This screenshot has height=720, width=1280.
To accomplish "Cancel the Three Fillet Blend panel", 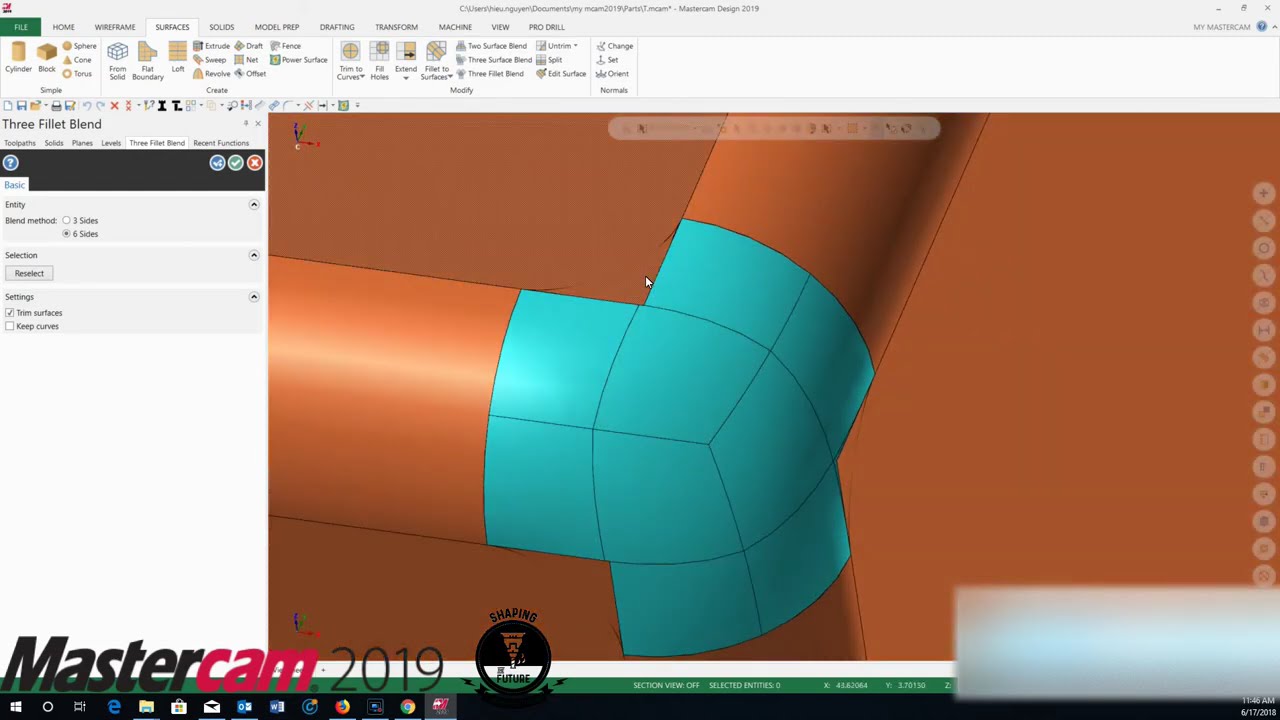I will (x=255, y=163).
